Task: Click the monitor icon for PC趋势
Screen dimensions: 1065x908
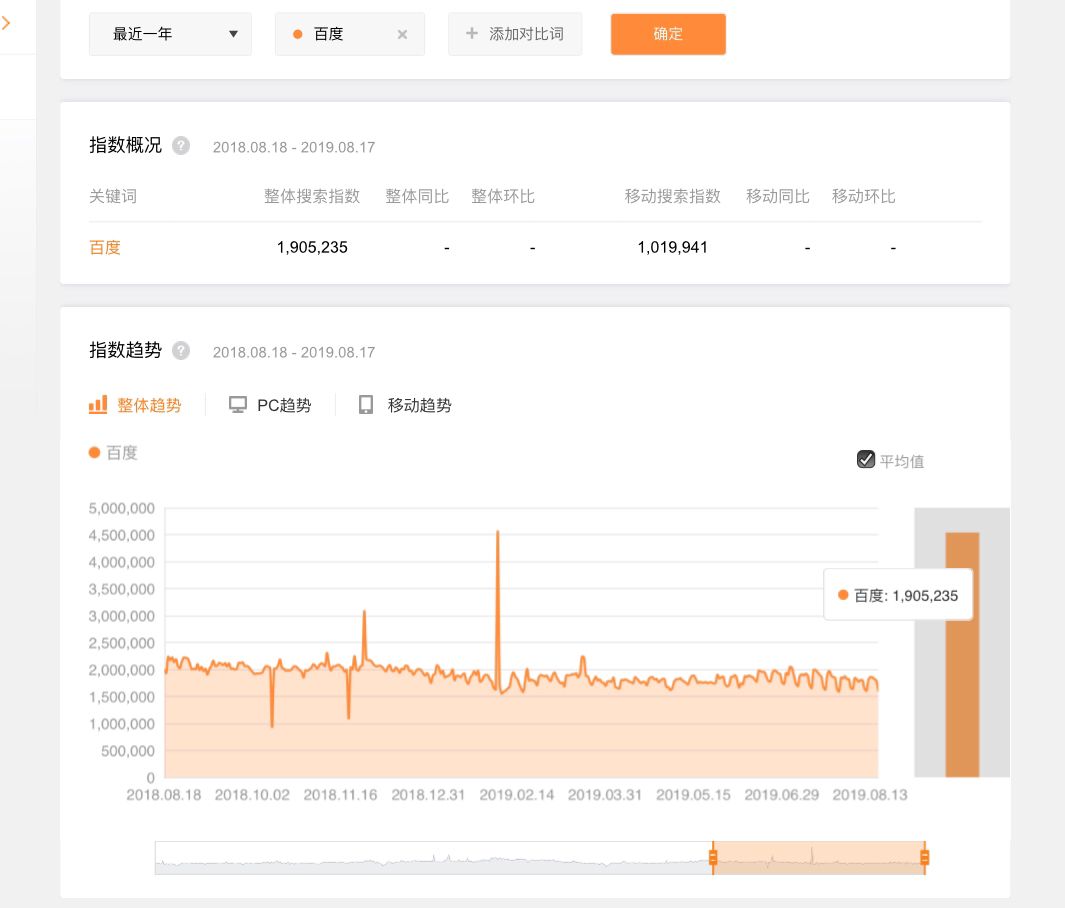Action: pos(238,405)
